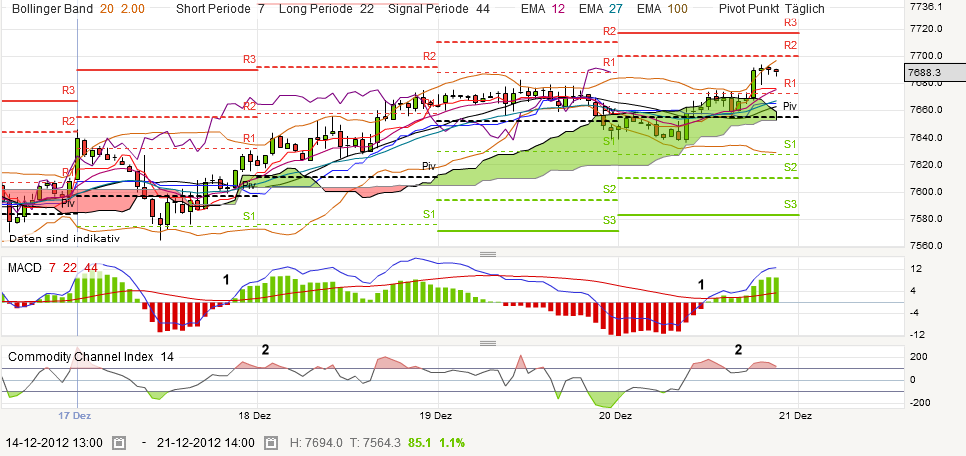Grab the divider handle above MACD panel
Screen dimensions: 966x456
click(x=488, y=254)
